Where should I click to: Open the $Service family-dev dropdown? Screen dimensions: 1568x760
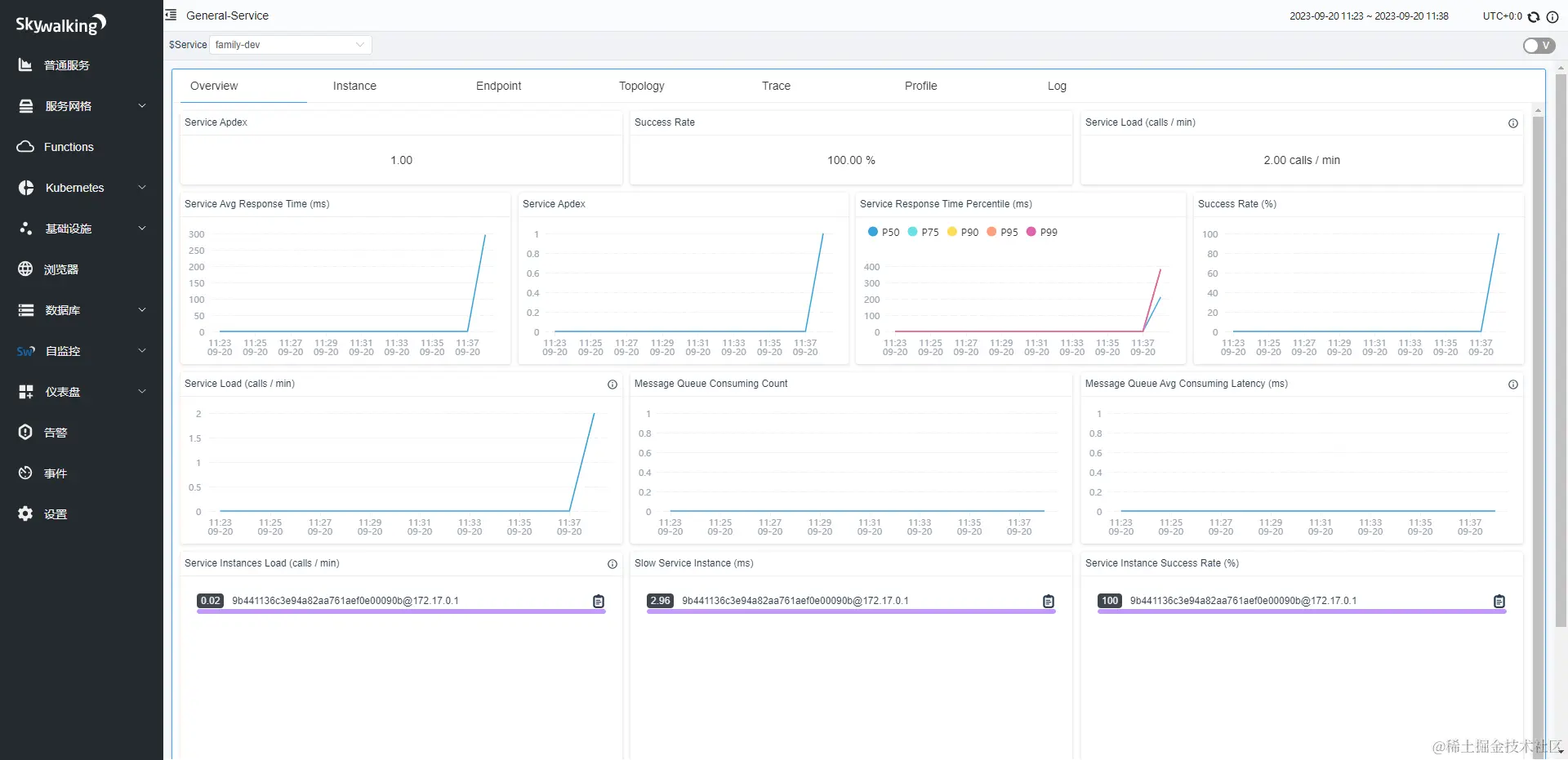click(x=291, y=45)
